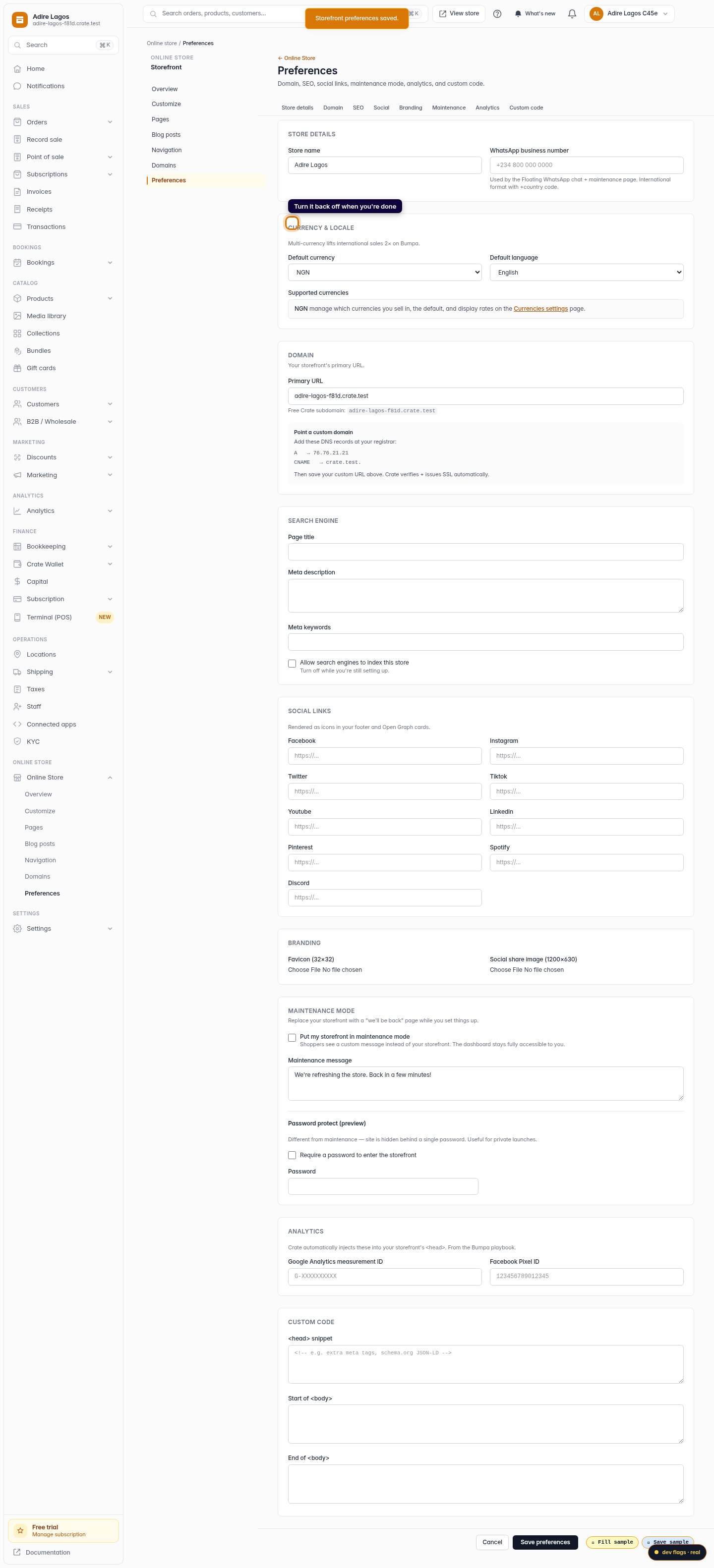Expand the Products submenu chevron
The width and height of the screenshot is (714, 1568).
coord(110,298)
